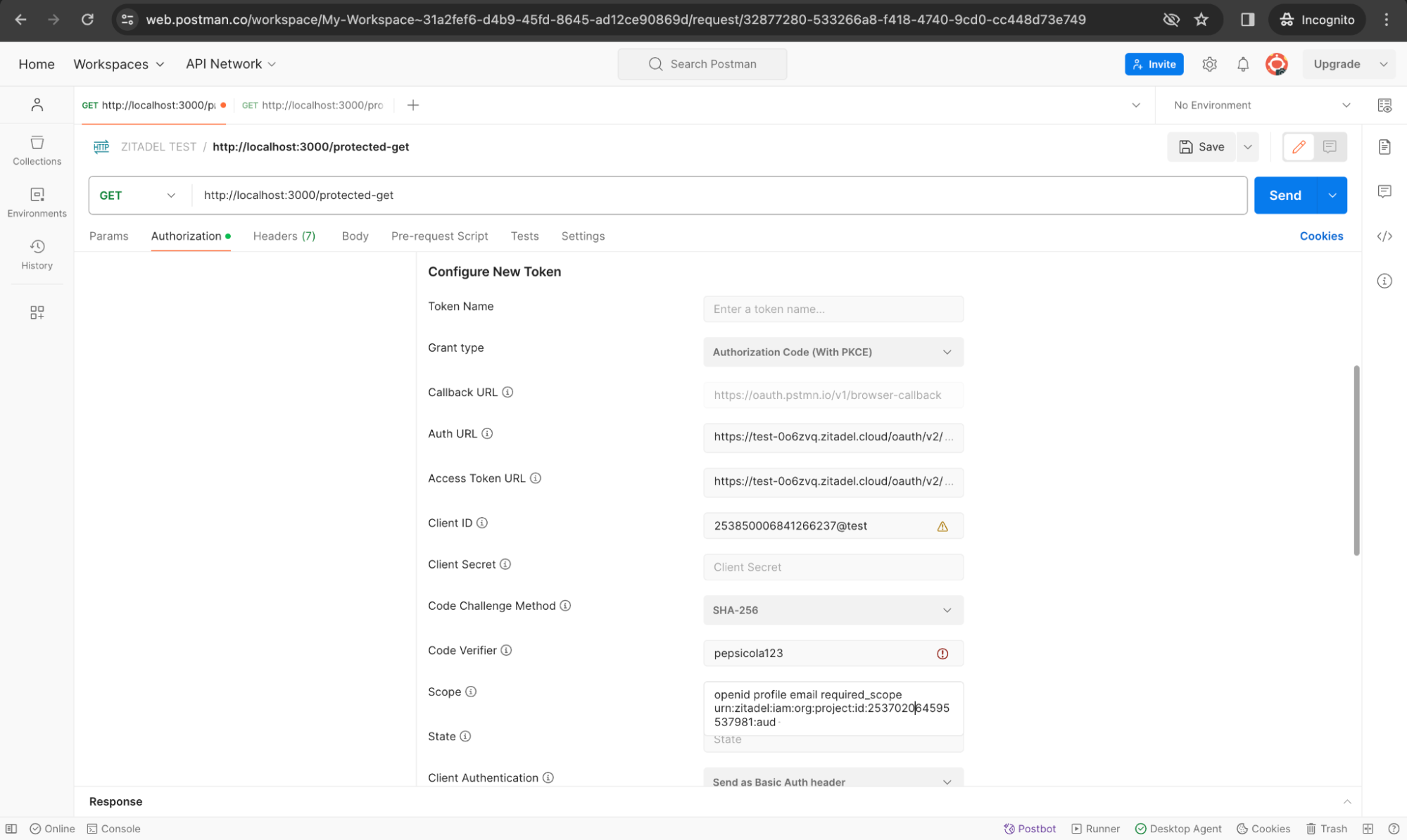Click the warning icon in the Client ID field
Screen dimensions: 1407x840
(x=942, y=526)
